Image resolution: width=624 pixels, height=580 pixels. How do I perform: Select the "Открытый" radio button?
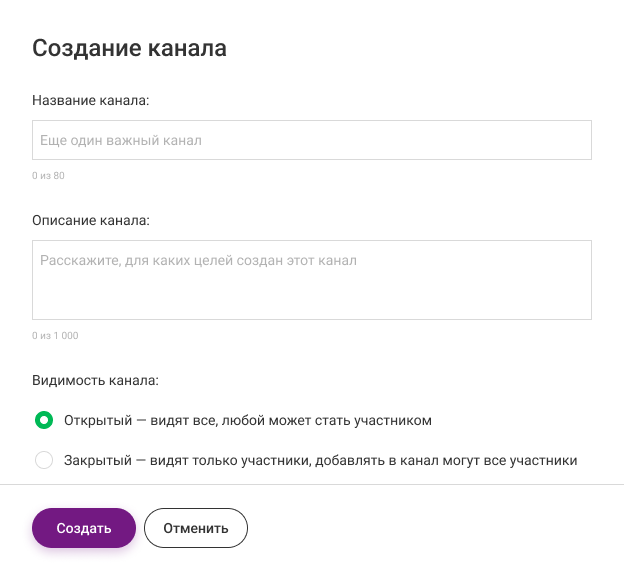pos(44,421)
